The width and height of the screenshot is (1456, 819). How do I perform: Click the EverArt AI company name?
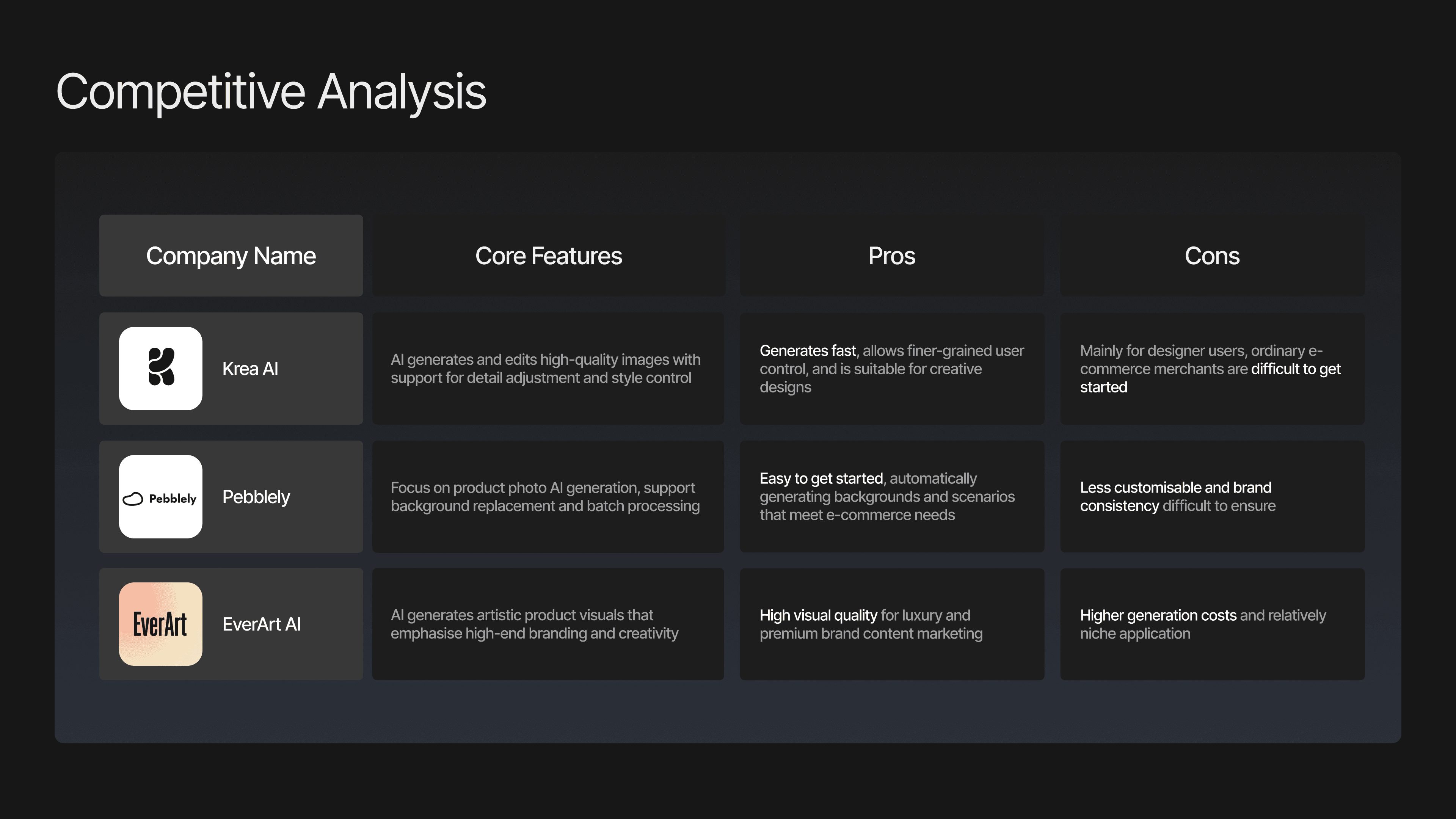click(261, 624)
